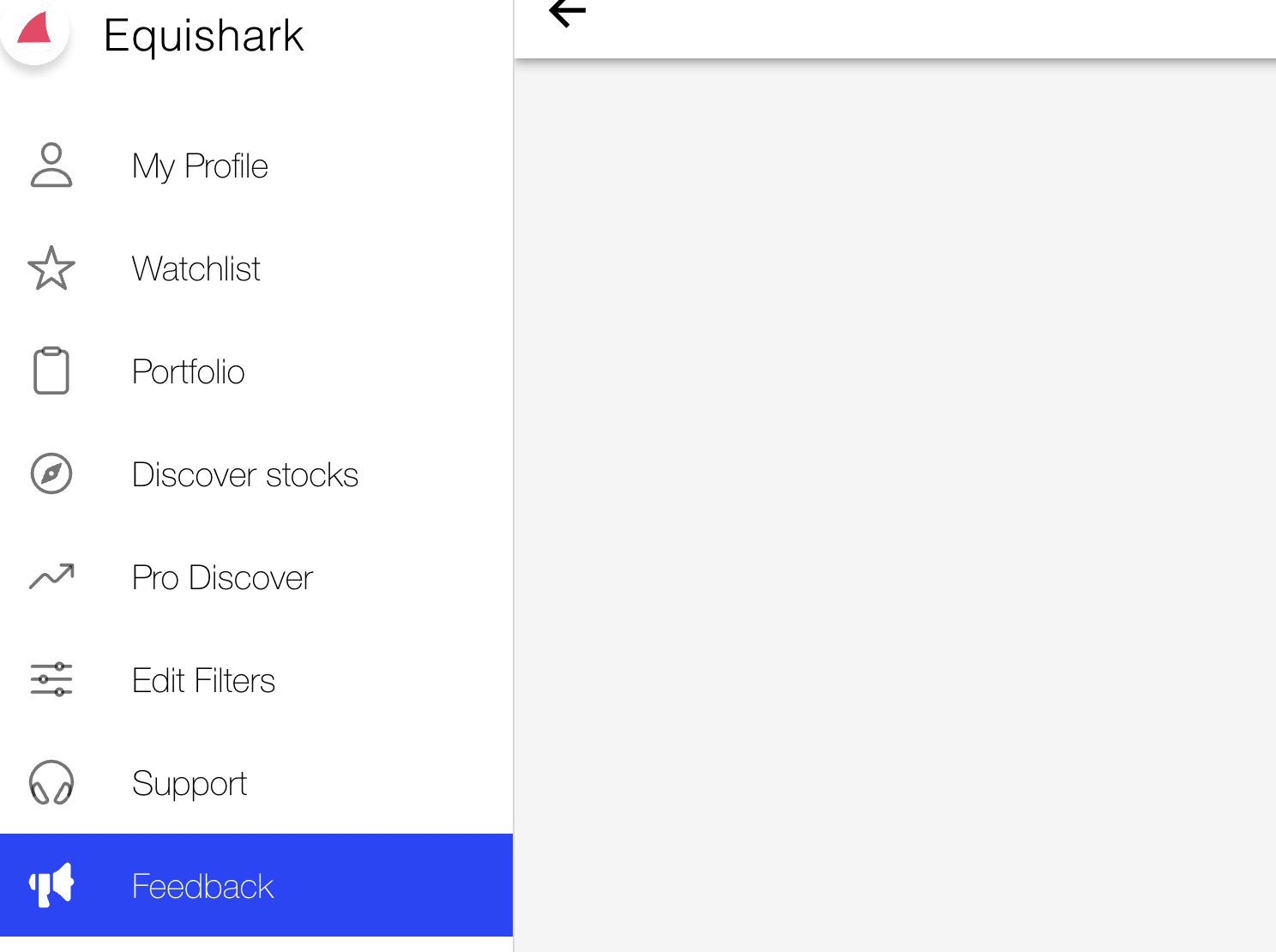Screen dimensions: 1276x952
Task: Select the Pro Discover trending chart icon
Action: point(51,576)
